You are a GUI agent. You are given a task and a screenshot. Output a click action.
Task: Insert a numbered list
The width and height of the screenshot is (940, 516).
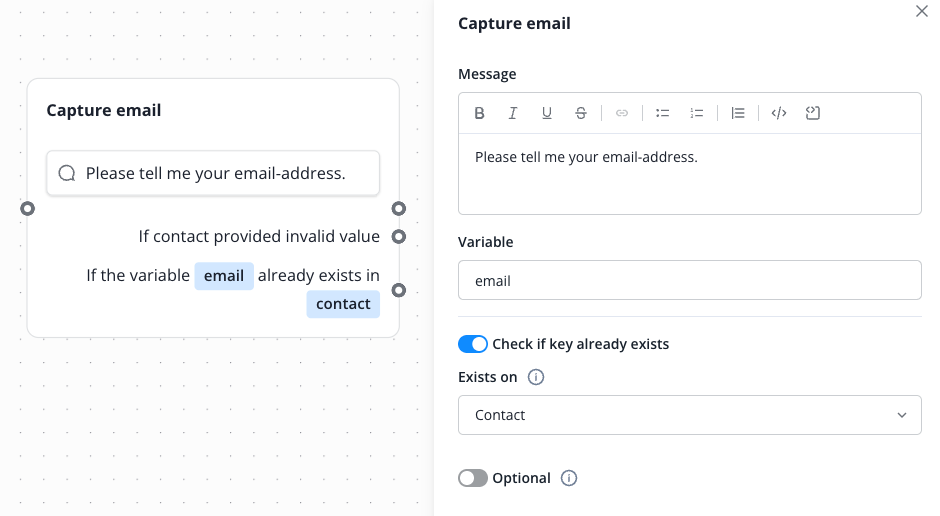pos(697,113)
